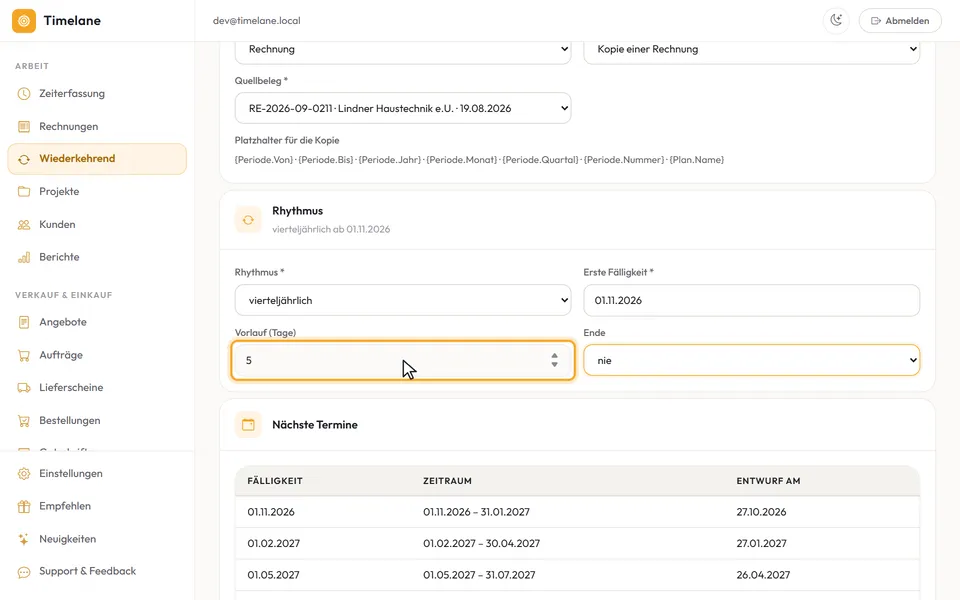Increase Vorlauf (Tage) with stepper arrow
Viewport: 960px width, 600px height.
point(554,356)
